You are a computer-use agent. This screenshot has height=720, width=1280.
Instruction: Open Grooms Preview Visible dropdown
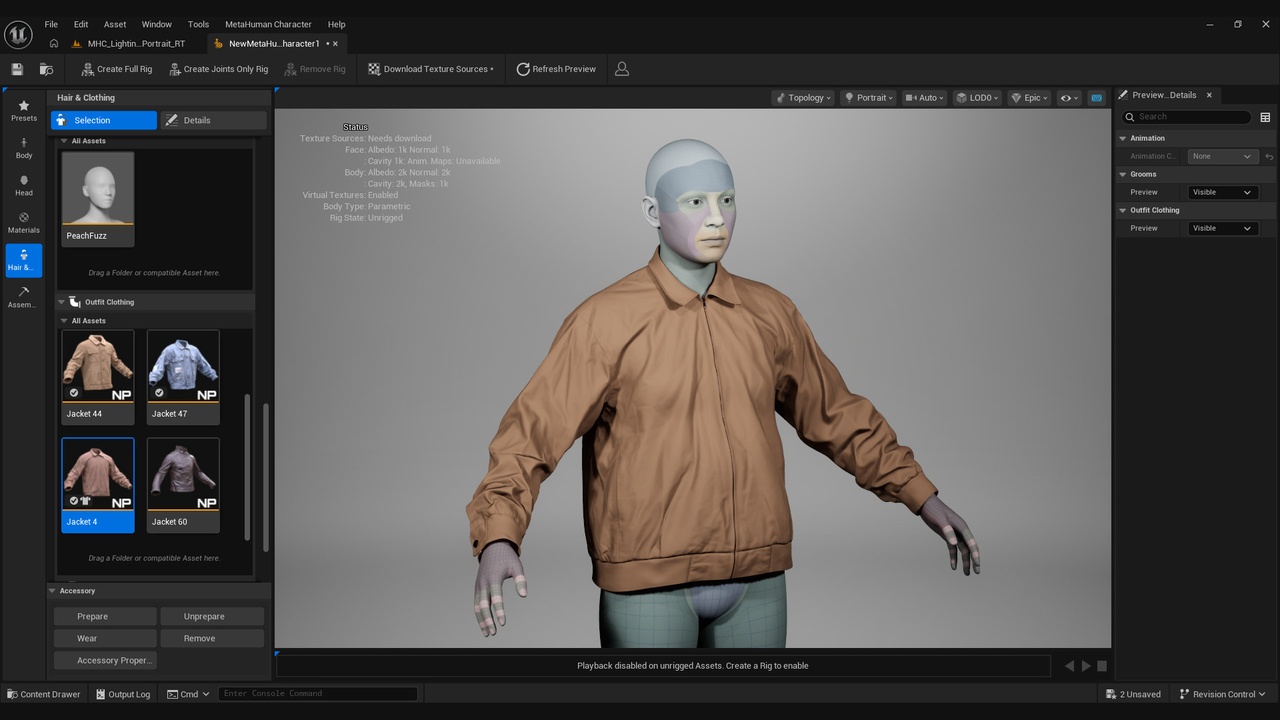(1222, 192)
